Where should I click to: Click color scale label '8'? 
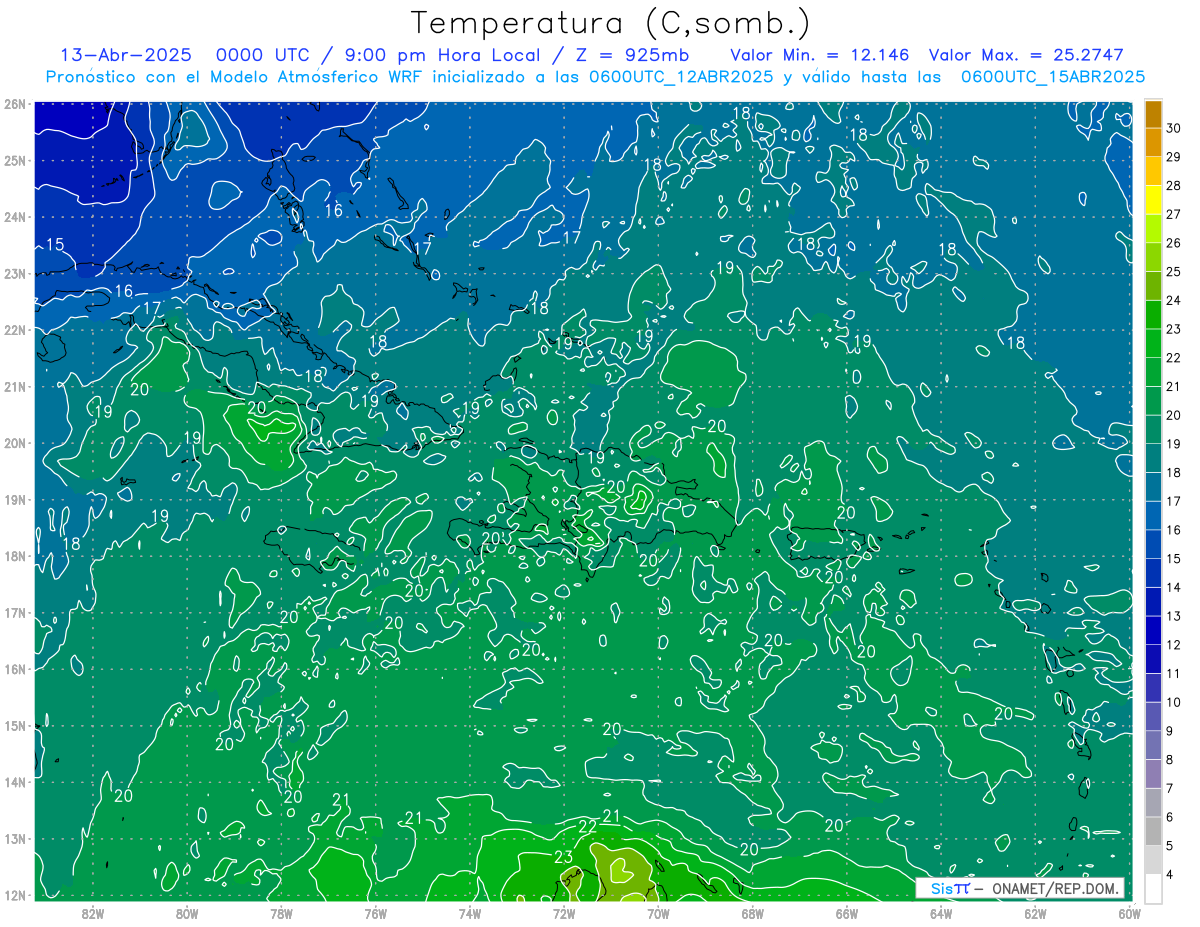pos(1170,760)
